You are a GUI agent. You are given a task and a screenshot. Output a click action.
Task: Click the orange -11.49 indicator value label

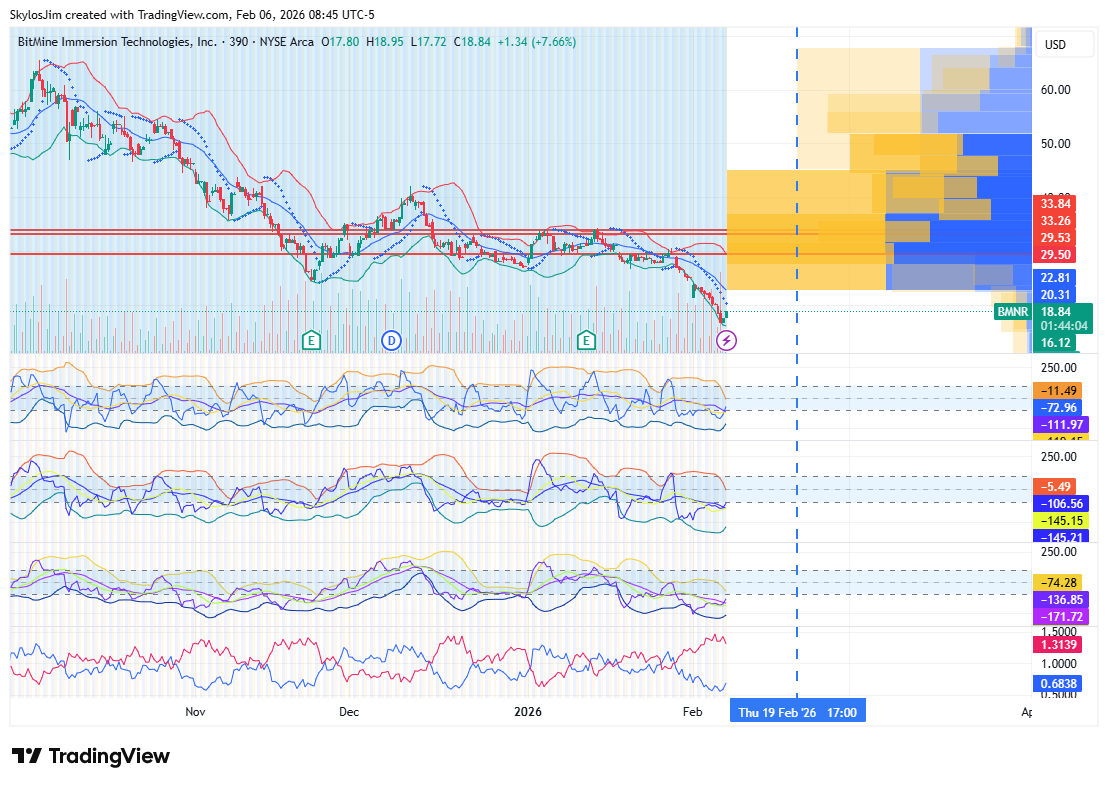click(x=1058, y=390)
